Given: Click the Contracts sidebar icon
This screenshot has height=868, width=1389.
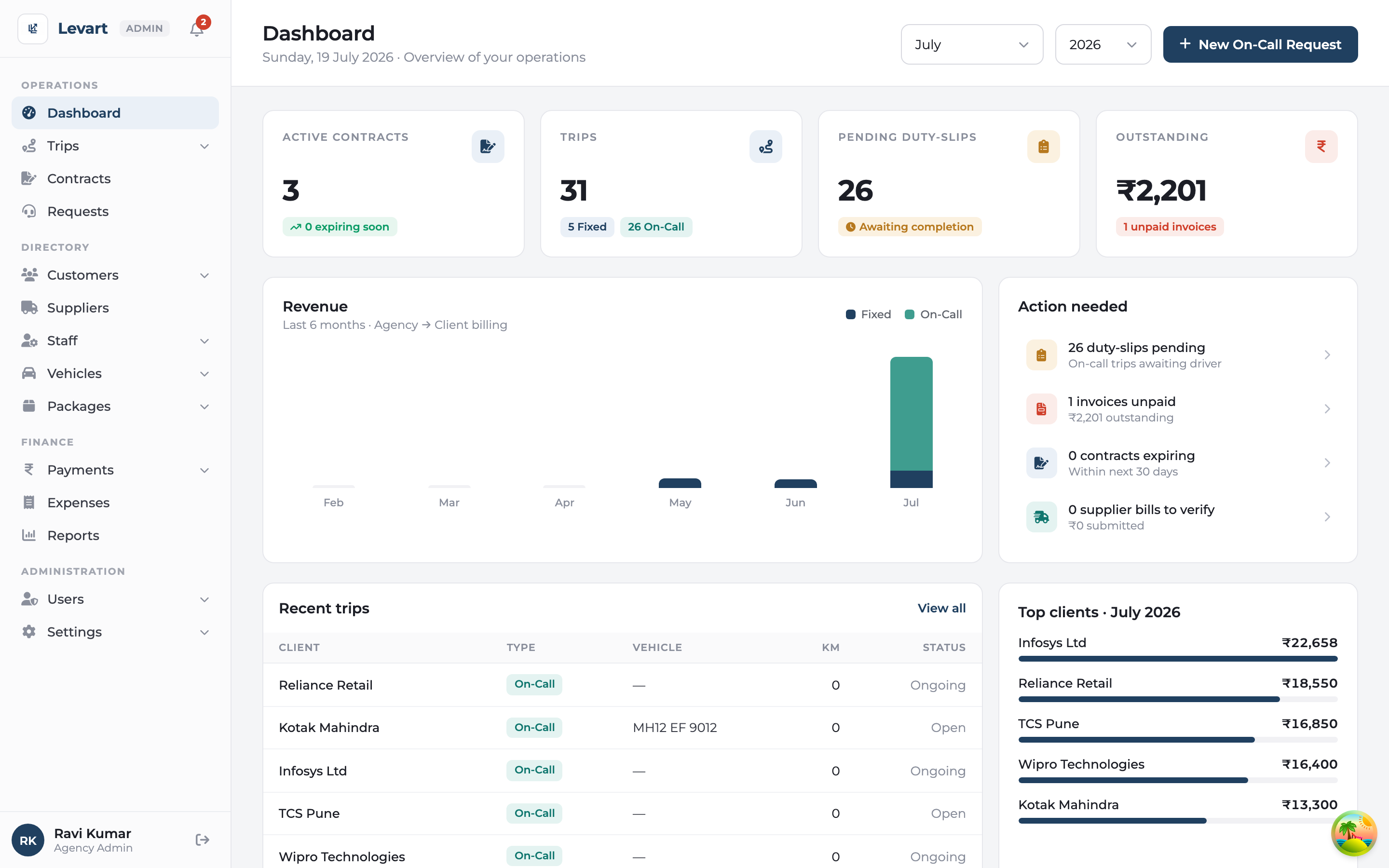Looking at the screenshot, I should pyautogui.click(x=29, y=178).
